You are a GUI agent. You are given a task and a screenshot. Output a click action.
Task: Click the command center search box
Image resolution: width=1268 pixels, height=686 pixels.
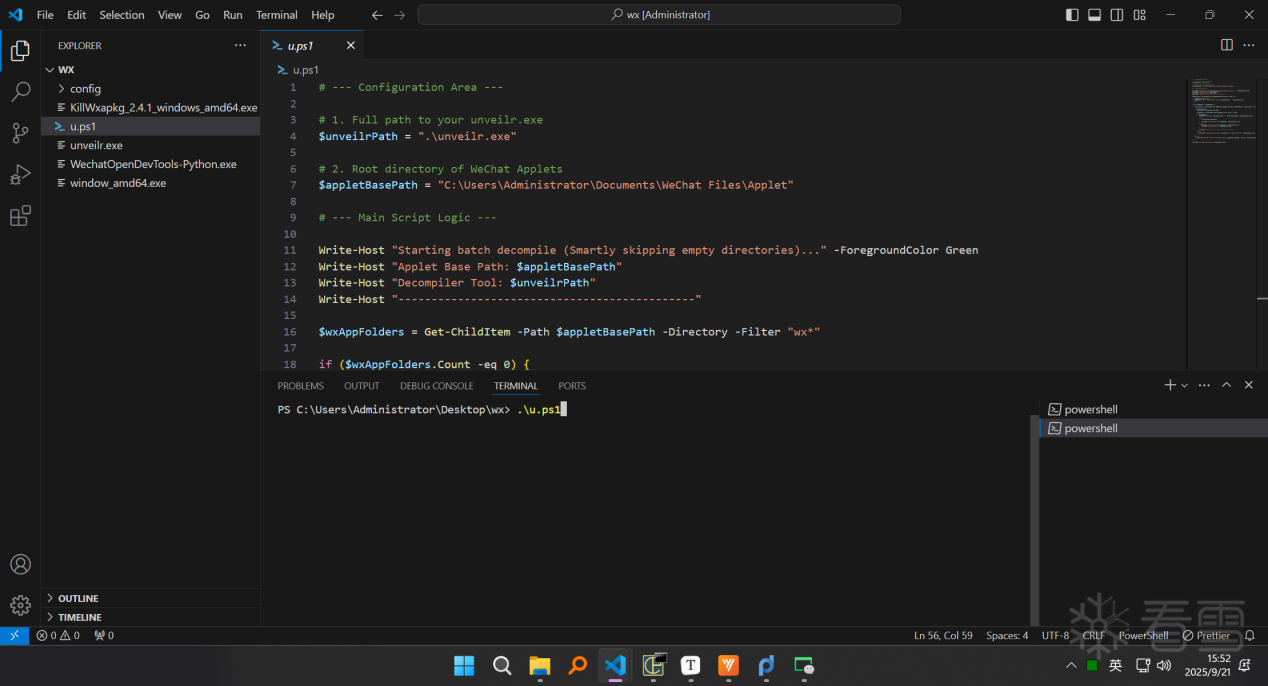pyautogui.click(x=659, y=15)
